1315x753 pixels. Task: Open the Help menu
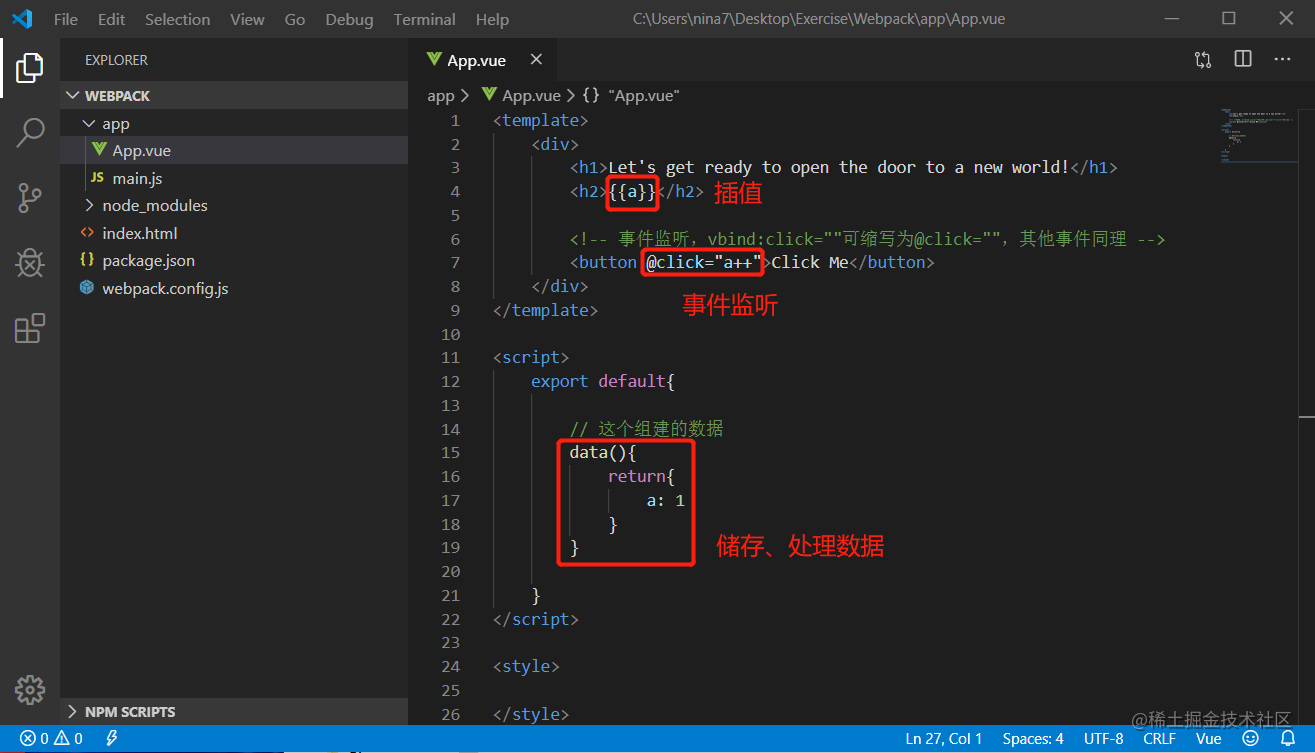492,19
